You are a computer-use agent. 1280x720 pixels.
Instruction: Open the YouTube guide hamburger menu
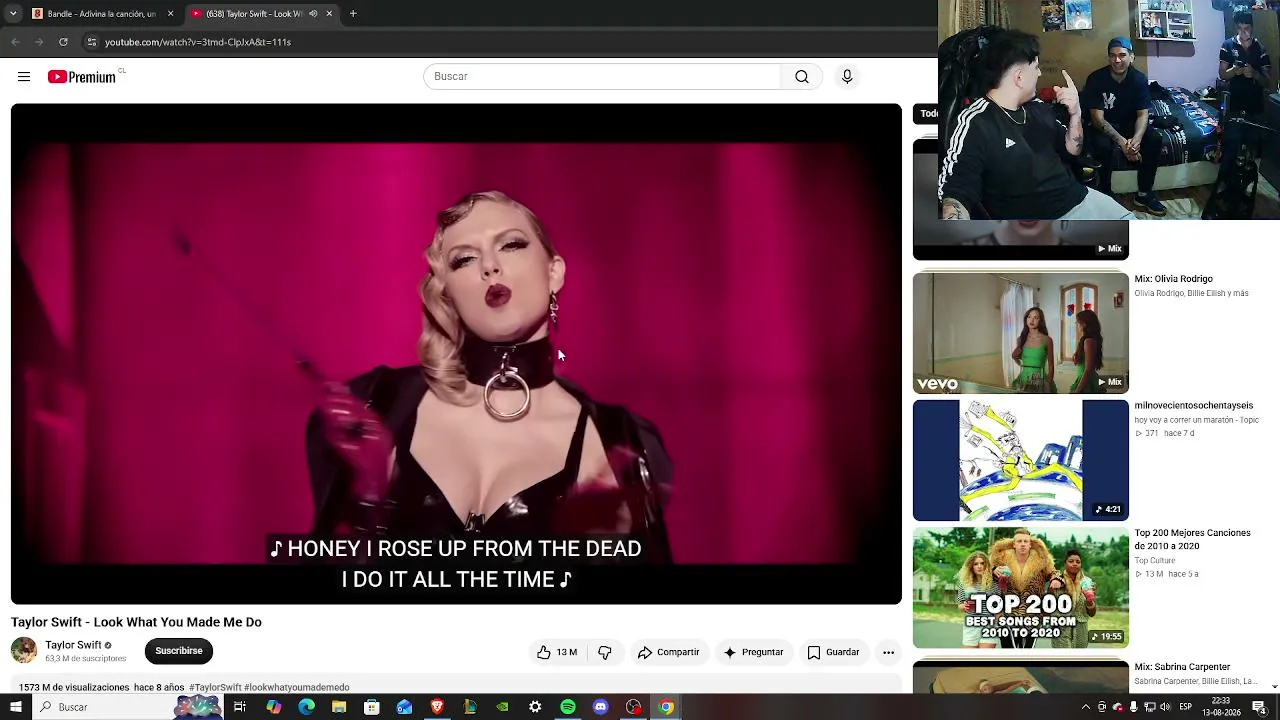pos(24,77)
